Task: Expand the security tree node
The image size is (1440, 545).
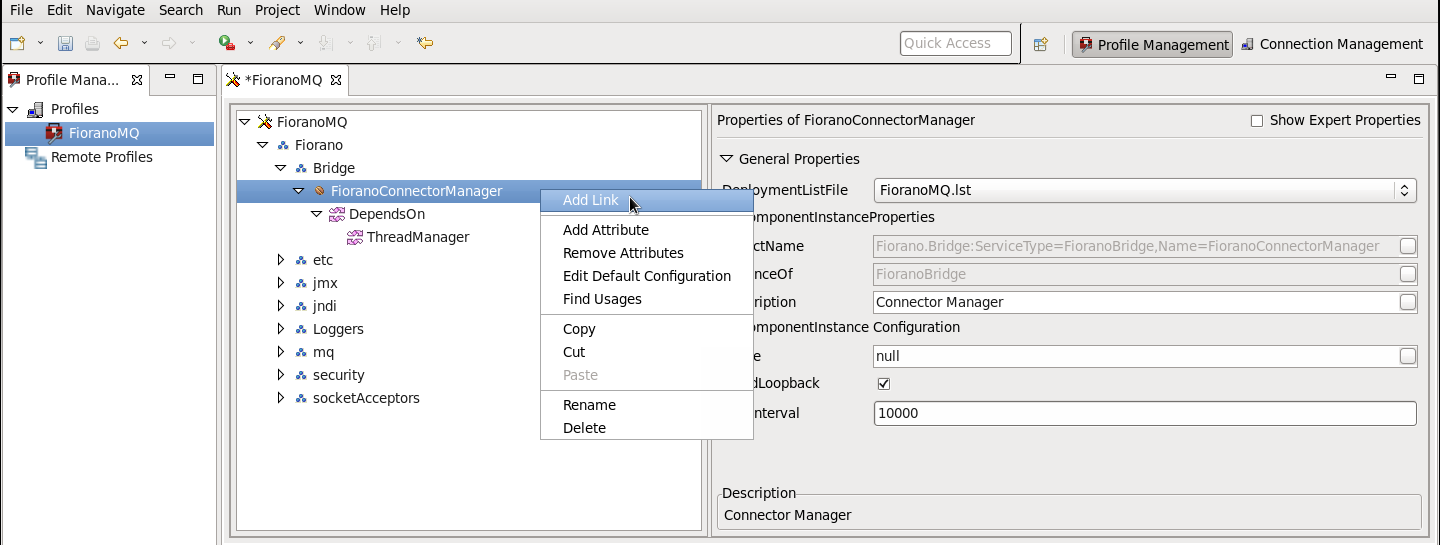Action: 281,375
